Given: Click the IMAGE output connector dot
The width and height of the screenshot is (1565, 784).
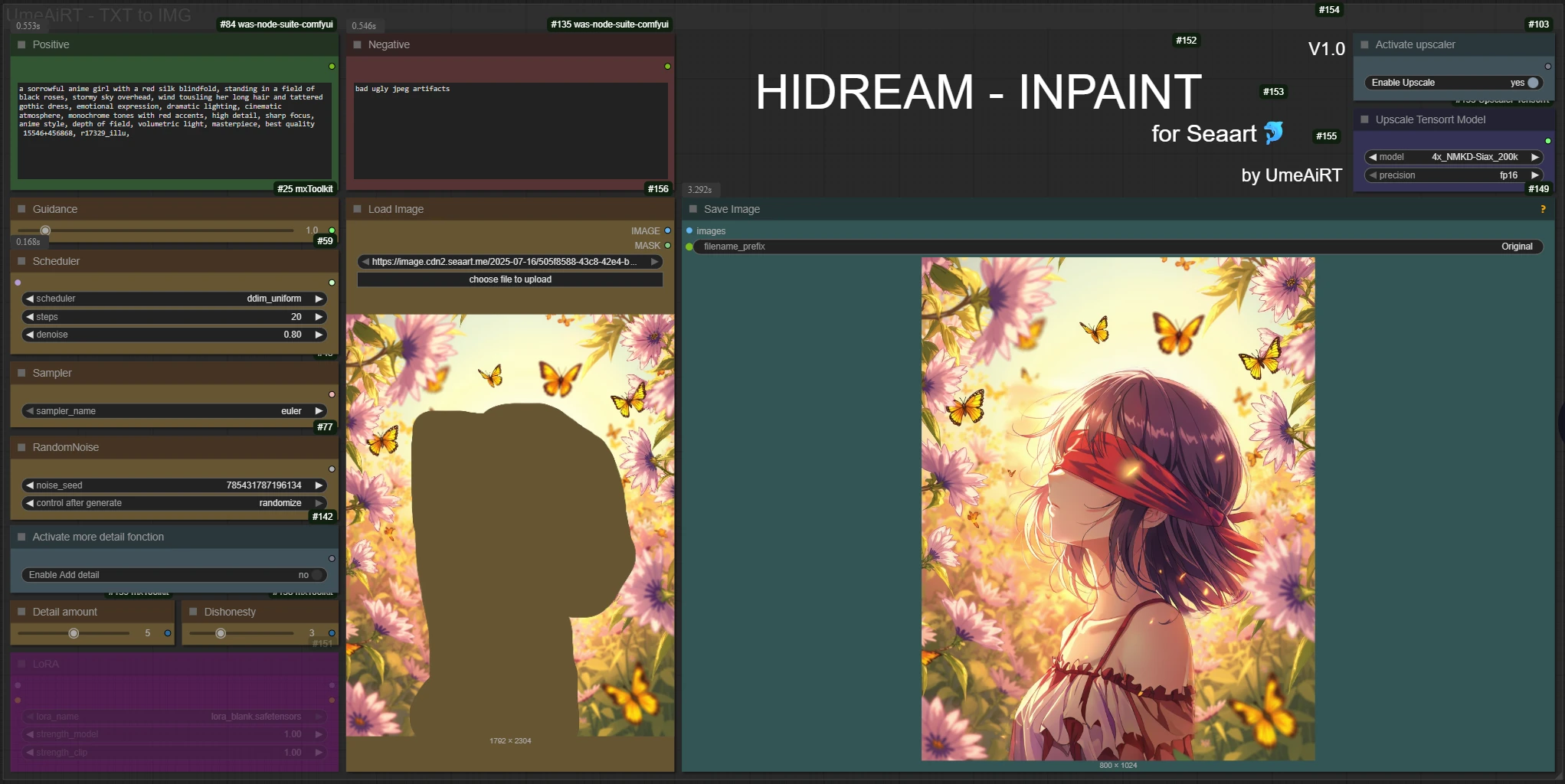Looking at the screenshot, I should point(667,230).
